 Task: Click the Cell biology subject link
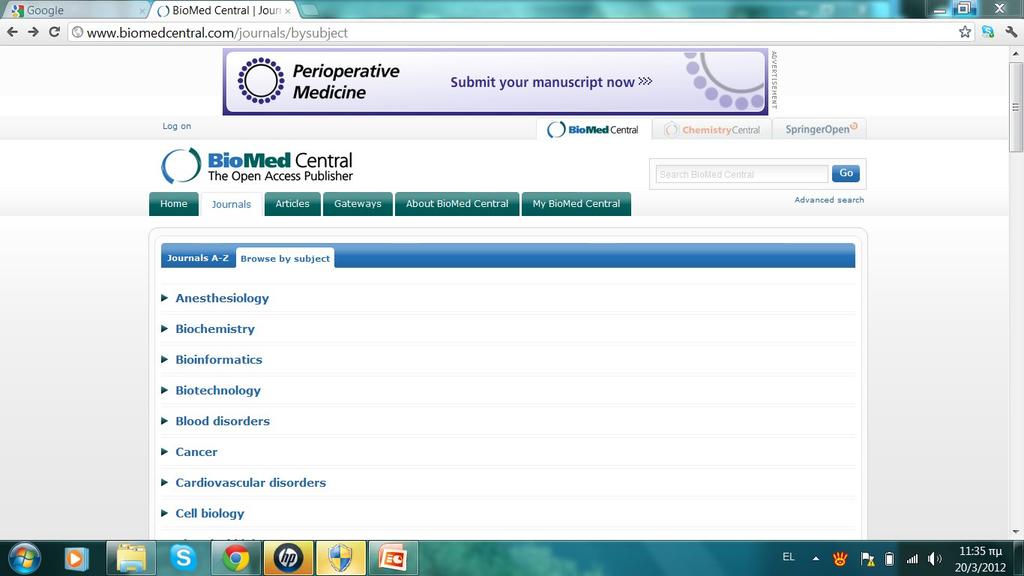point(210,513)
